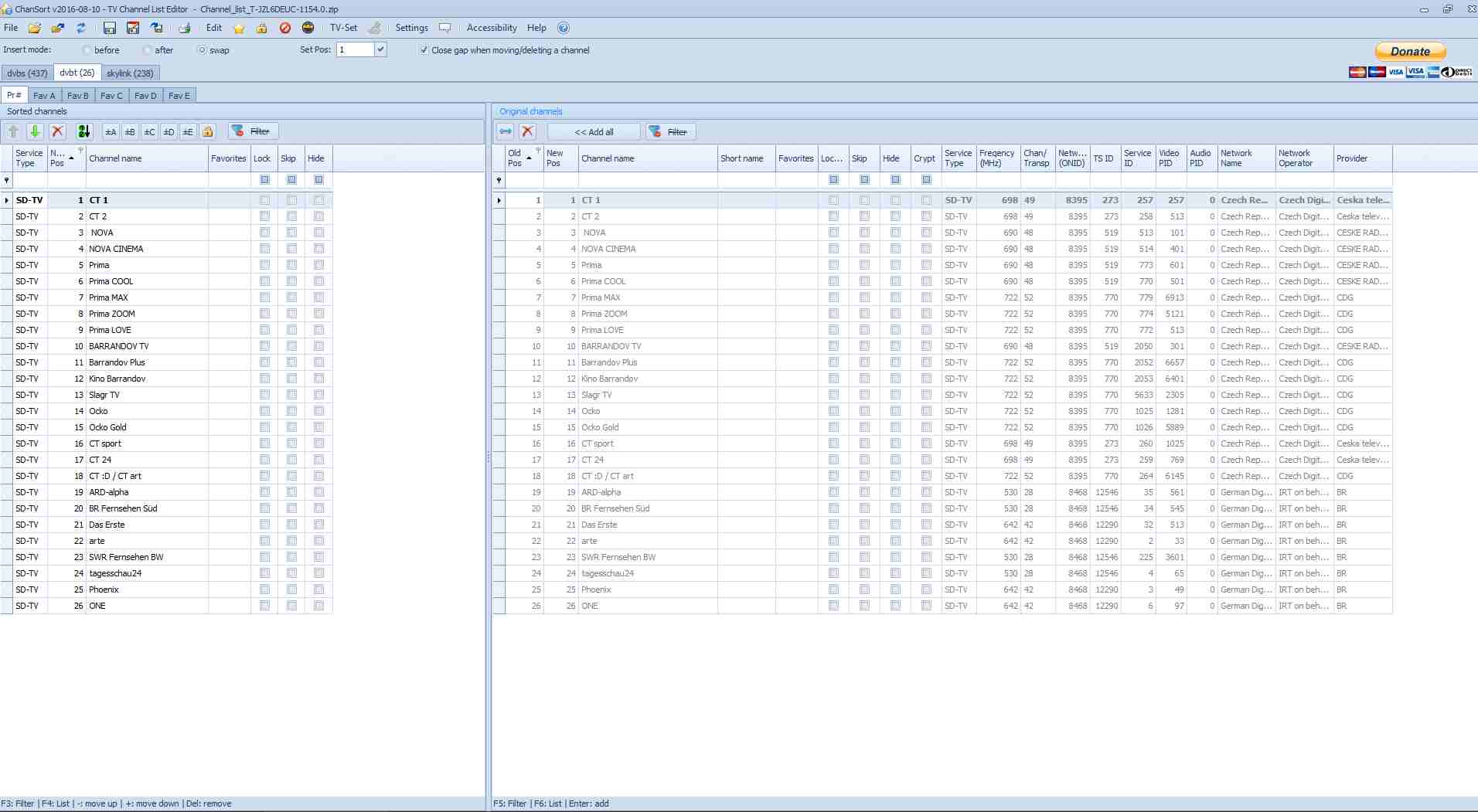The image size is (1478, 812).
Task: Click the red skip channel icon
Action: point(285,28)
